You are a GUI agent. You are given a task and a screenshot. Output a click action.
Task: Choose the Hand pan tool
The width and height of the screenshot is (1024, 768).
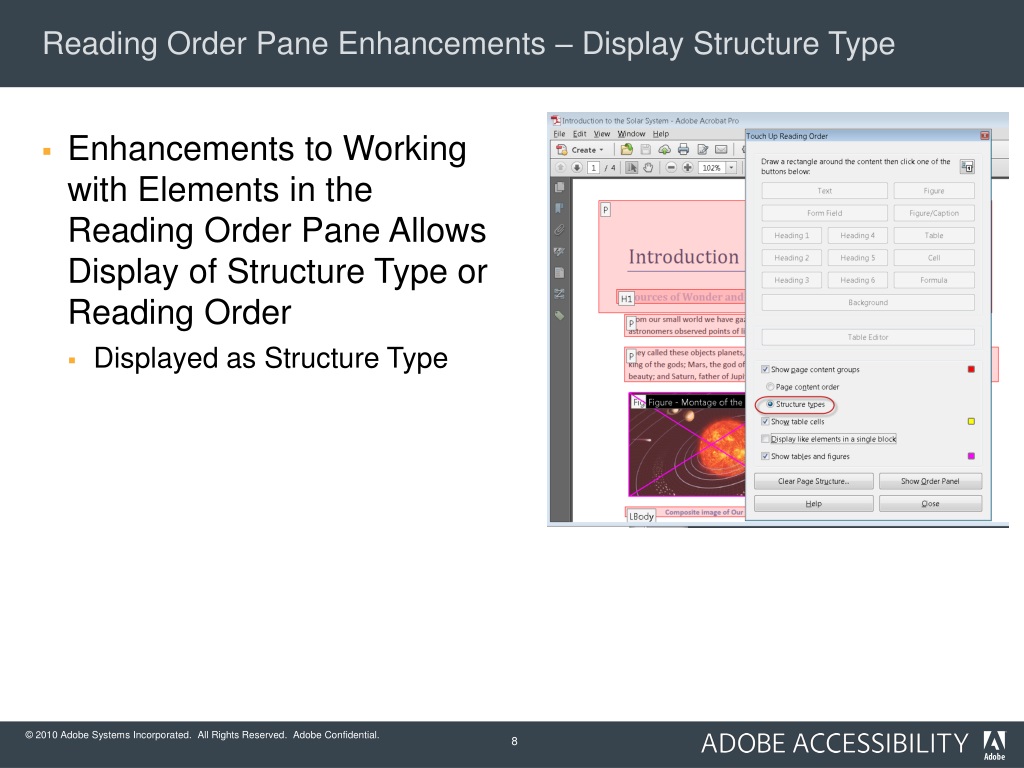point(648,168)
